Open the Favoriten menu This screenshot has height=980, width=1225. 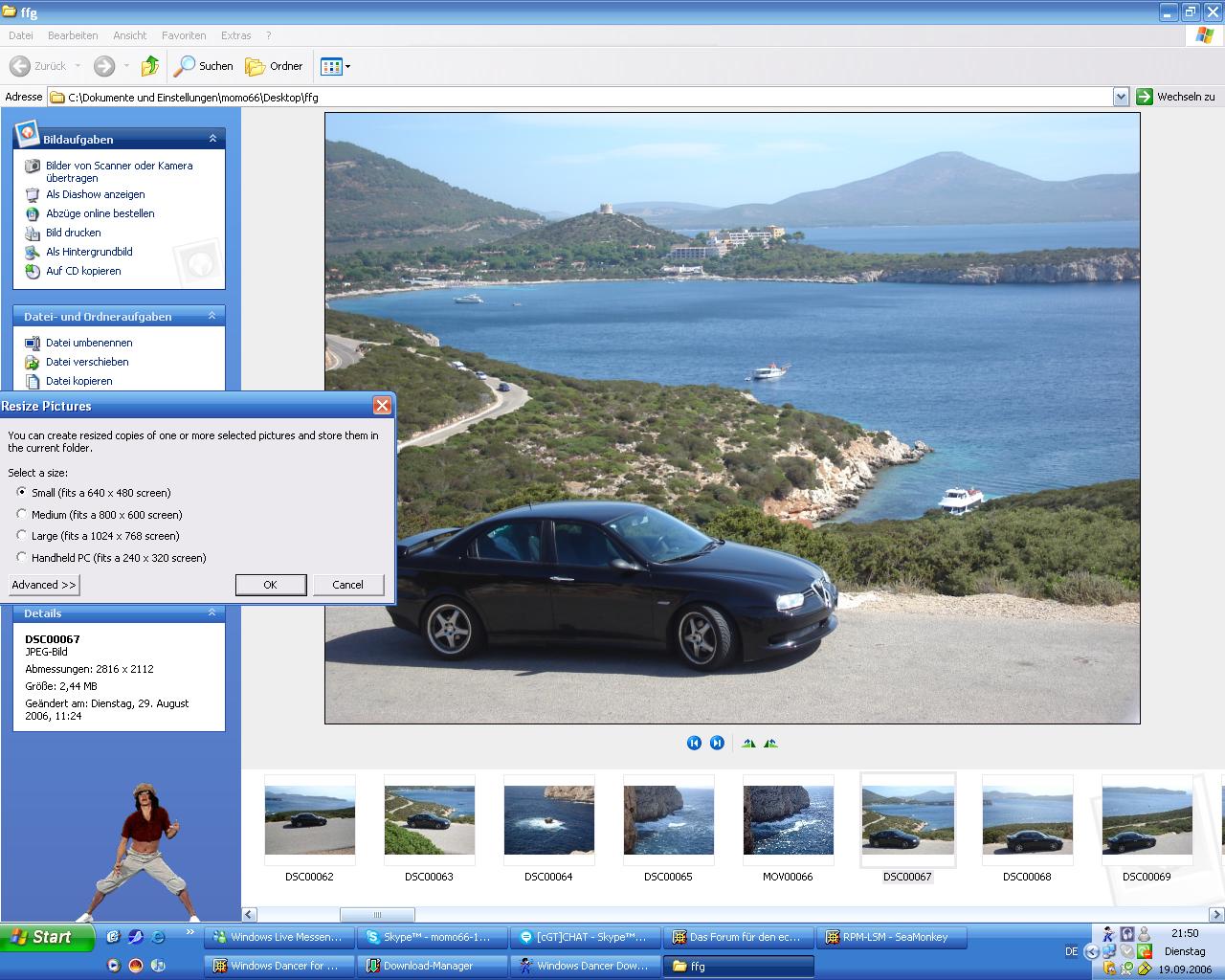click(x=184, y=35)
